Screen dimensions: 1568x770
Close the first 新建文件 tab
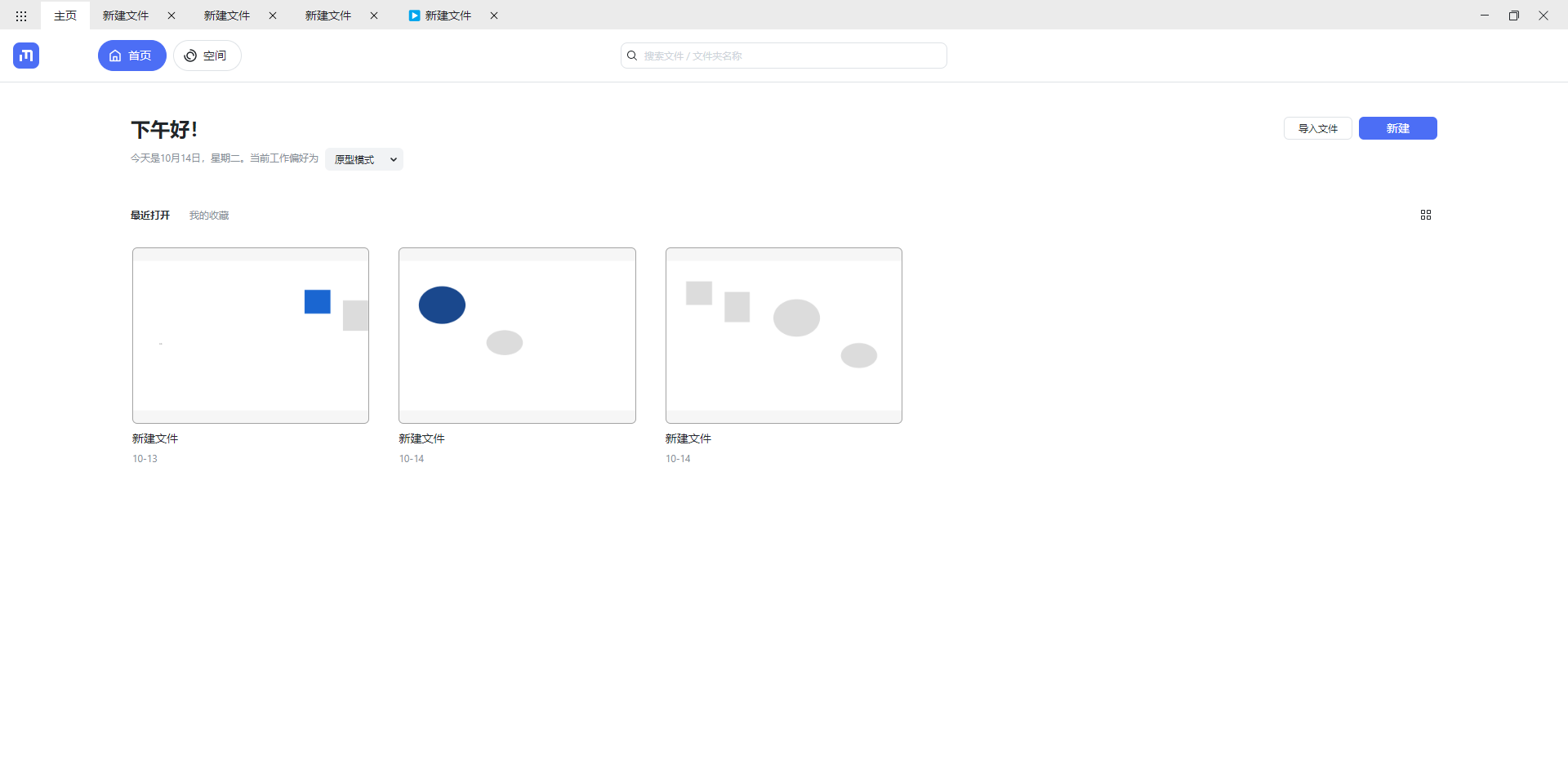click(171, 16)
